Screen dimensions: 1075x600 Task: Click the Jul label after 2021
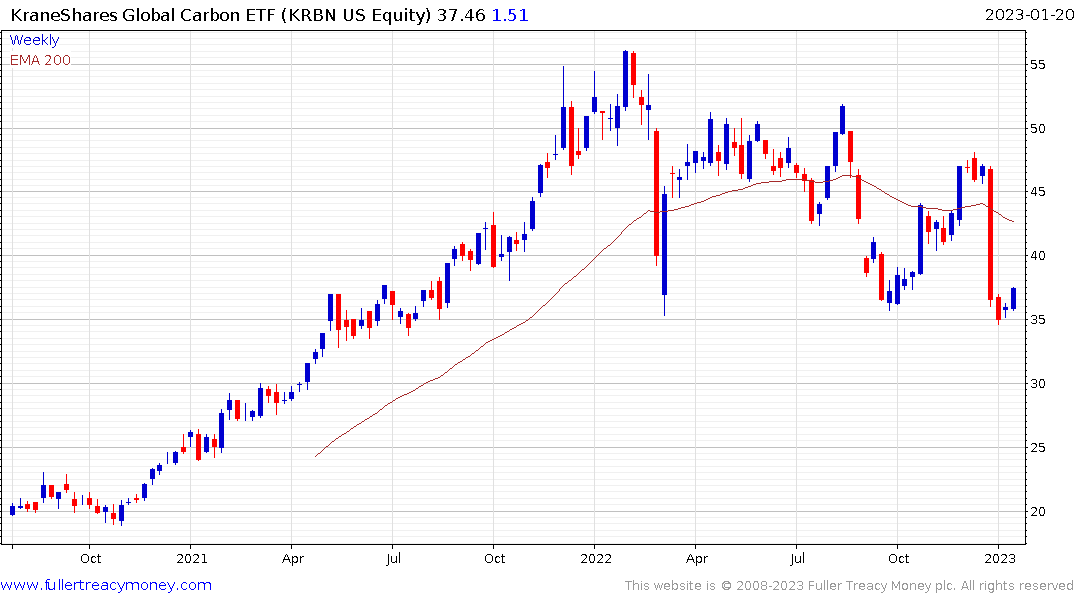pos(393,559)
